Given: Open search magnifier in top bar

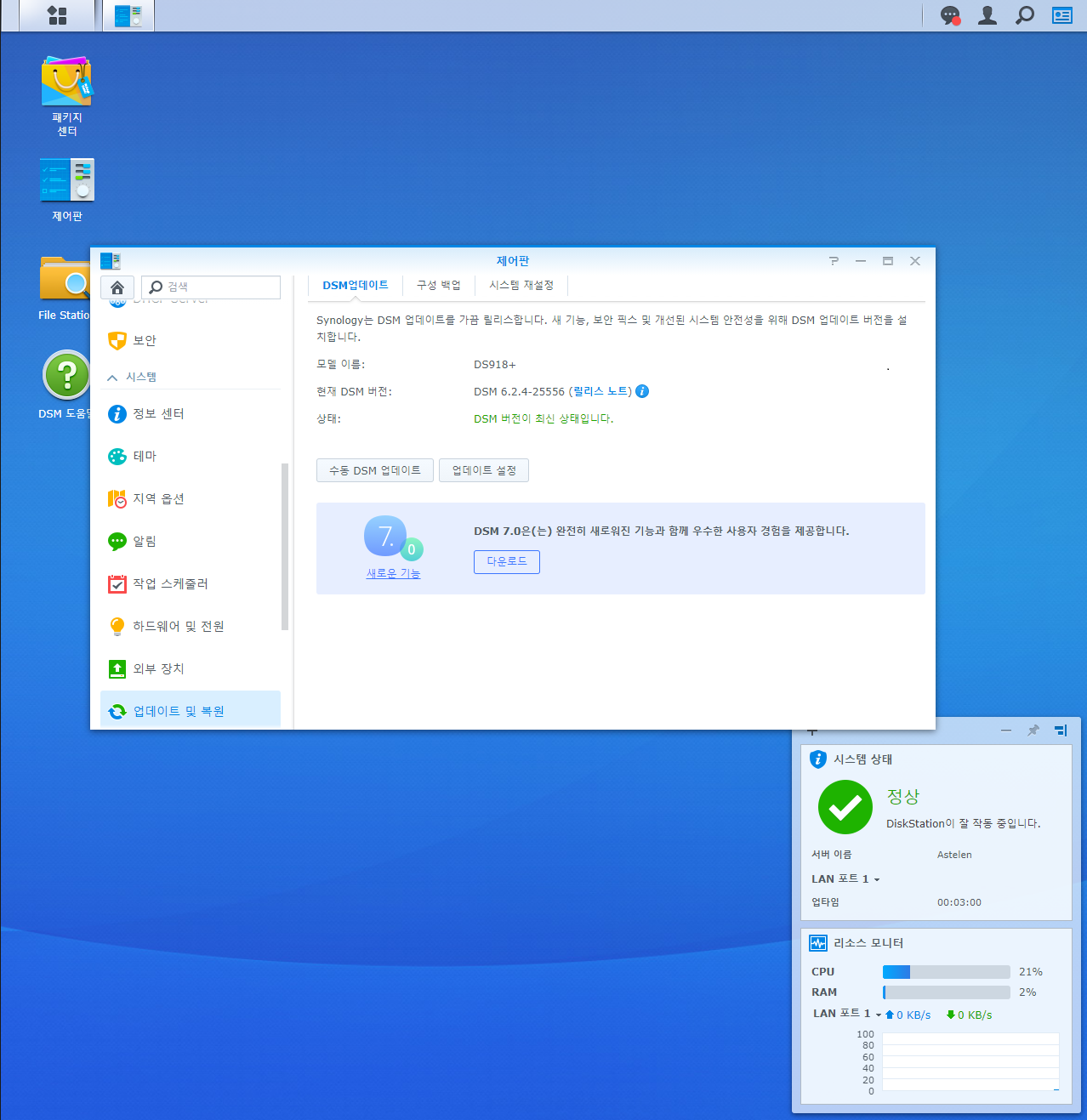Looking at the screenshot, I should 1025,15.
